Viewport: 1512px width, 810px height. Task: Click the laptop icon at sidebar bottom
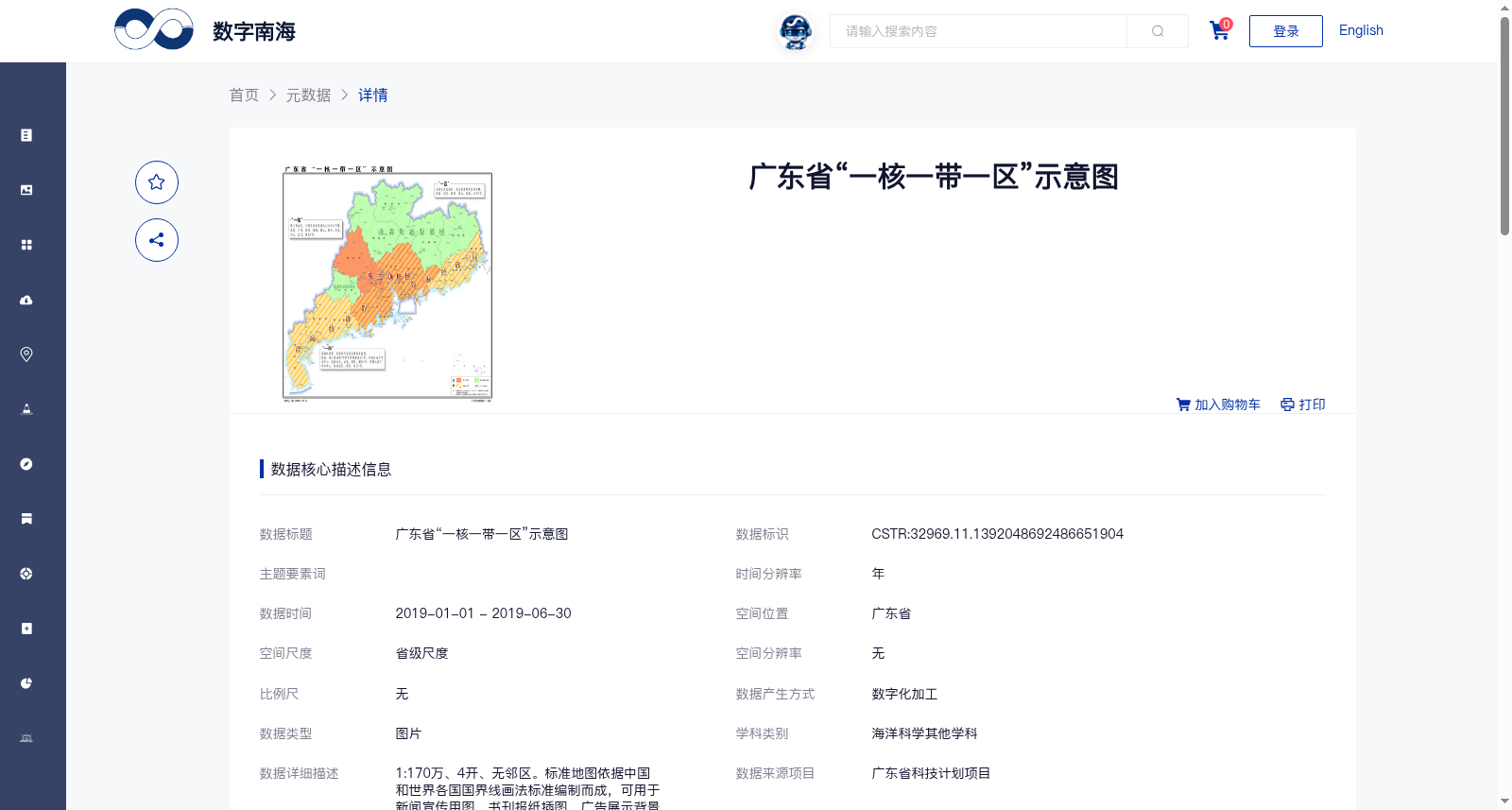[26, 738]
